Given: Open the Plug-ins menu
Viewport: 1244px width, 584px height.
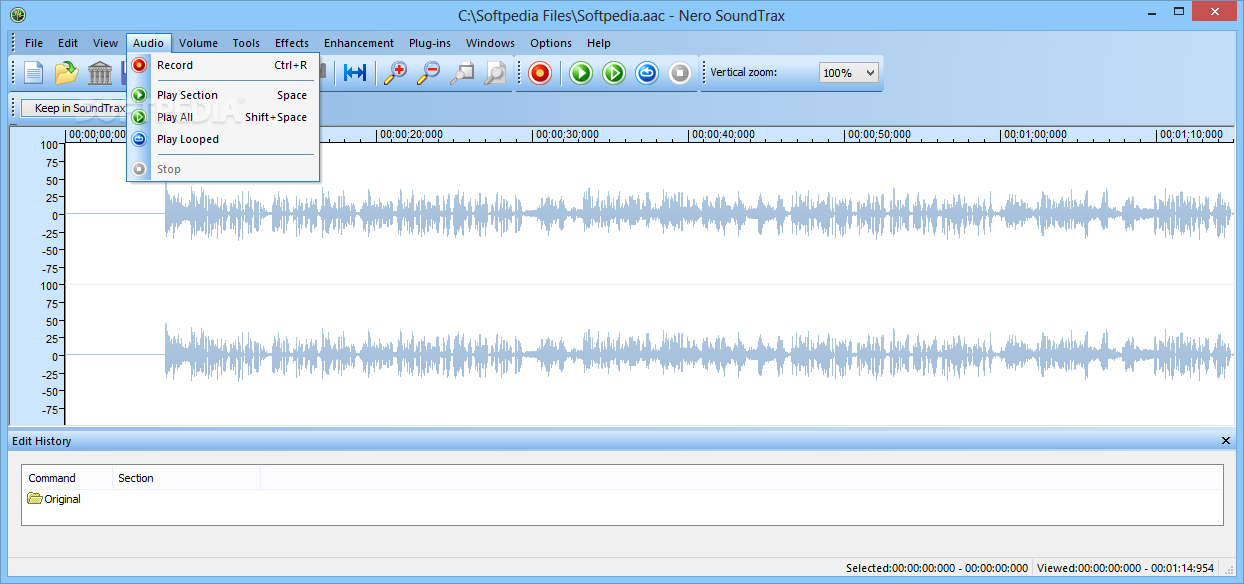Looking at the screenshot, I should pos(430,43).
